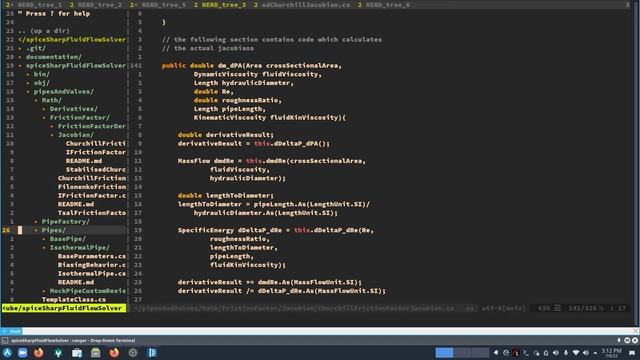Open the Wi-Fi network tray icon

point(576,353)
